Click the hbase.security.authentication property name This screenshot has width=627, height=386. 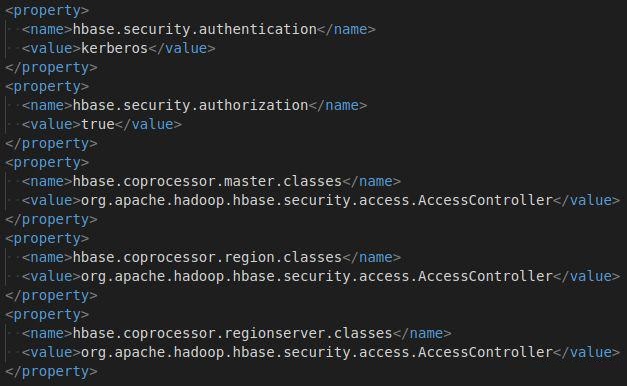(x=195, y=30)
